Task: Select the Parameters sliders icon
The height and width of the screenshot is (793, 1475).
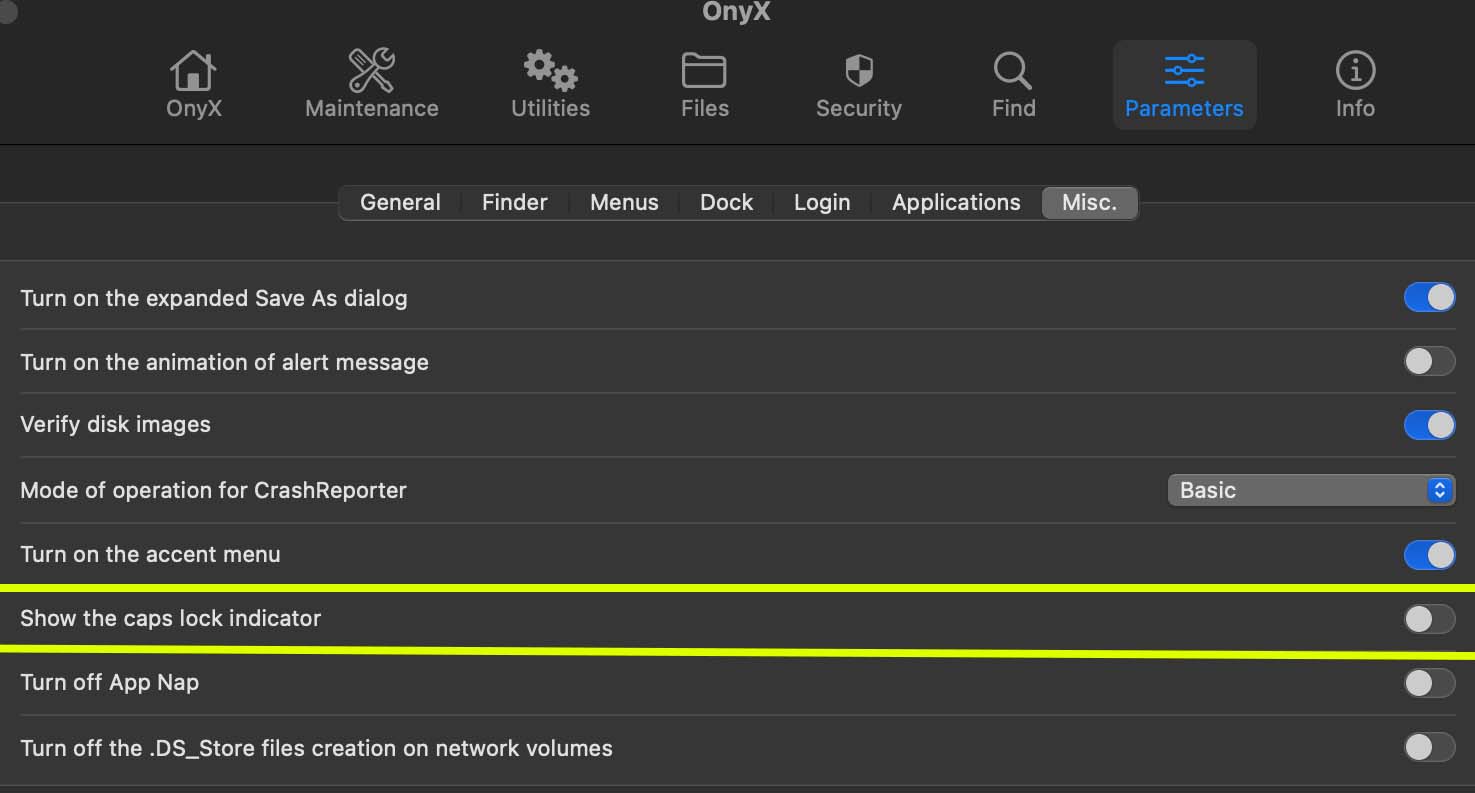Action: (x=1184, y=72)
